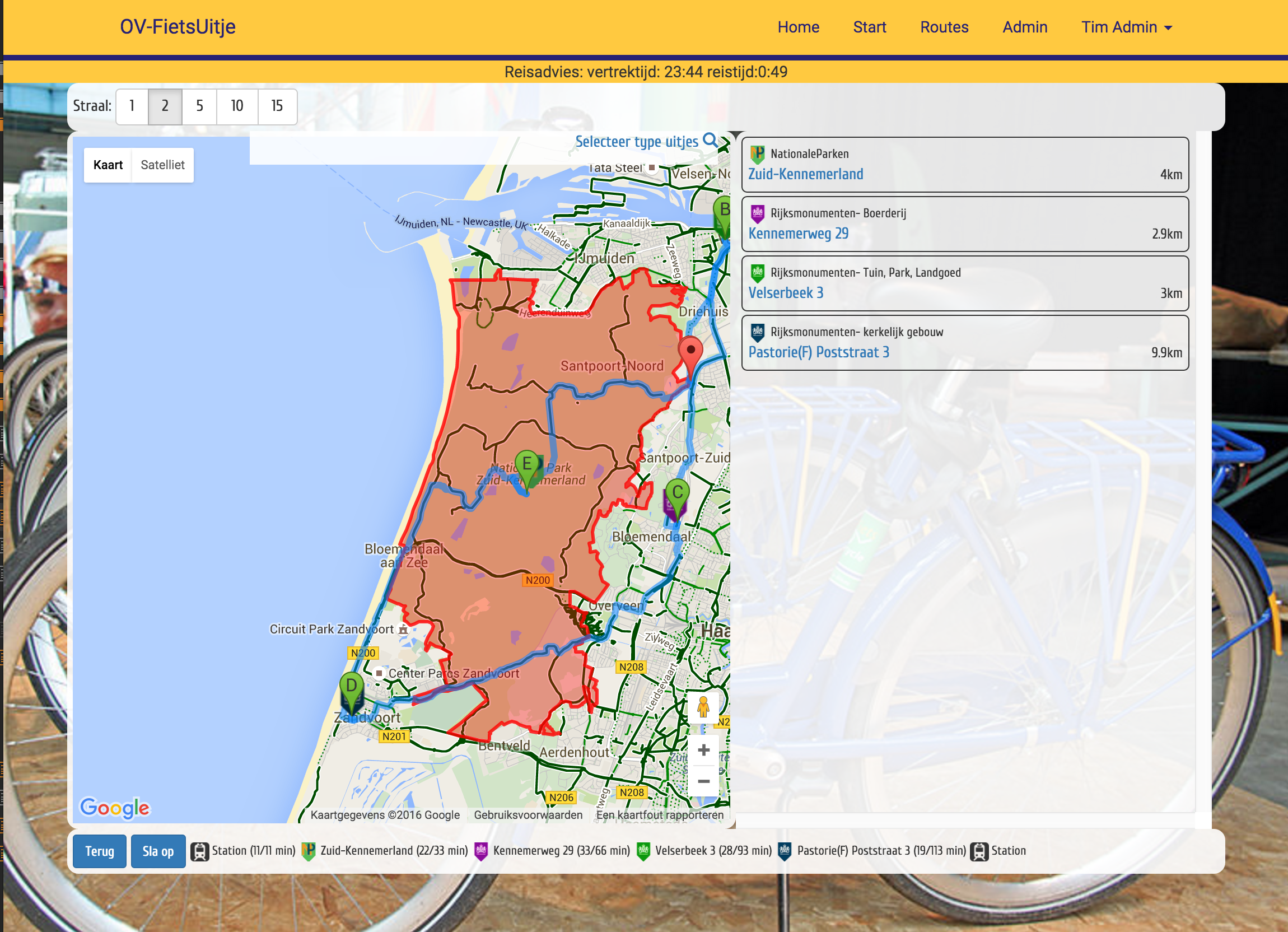Click Circuit Park Zandvoort label on map
Viewport: 1288px width, 932px height.
(x=331, y=630)
